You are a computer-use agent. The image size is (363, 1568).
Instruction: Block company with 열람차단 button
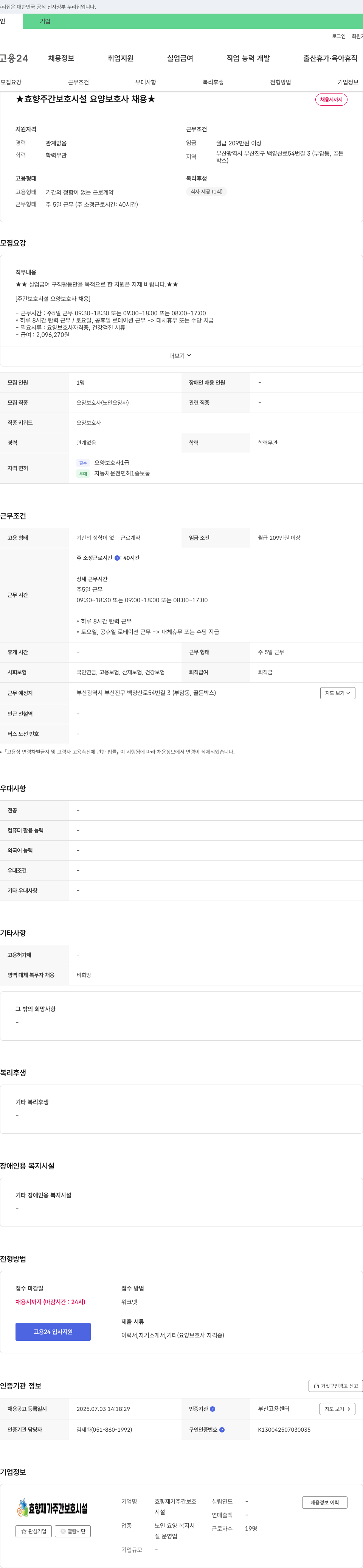point(73,1532)
